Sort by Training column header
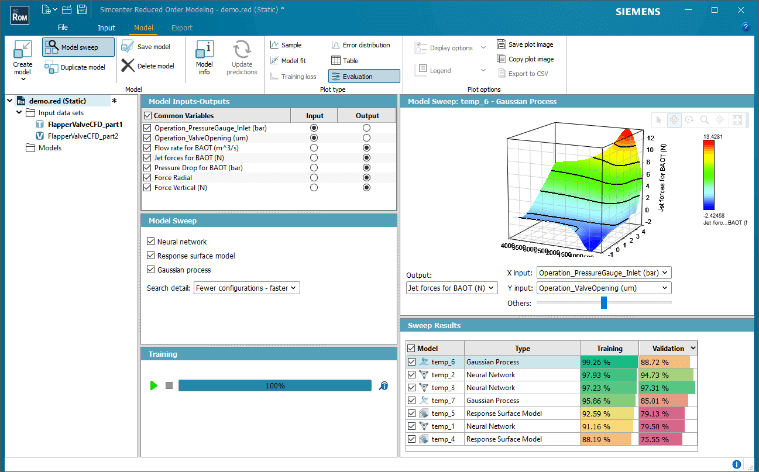Screen dimensions: 759x472 point(609,348)
